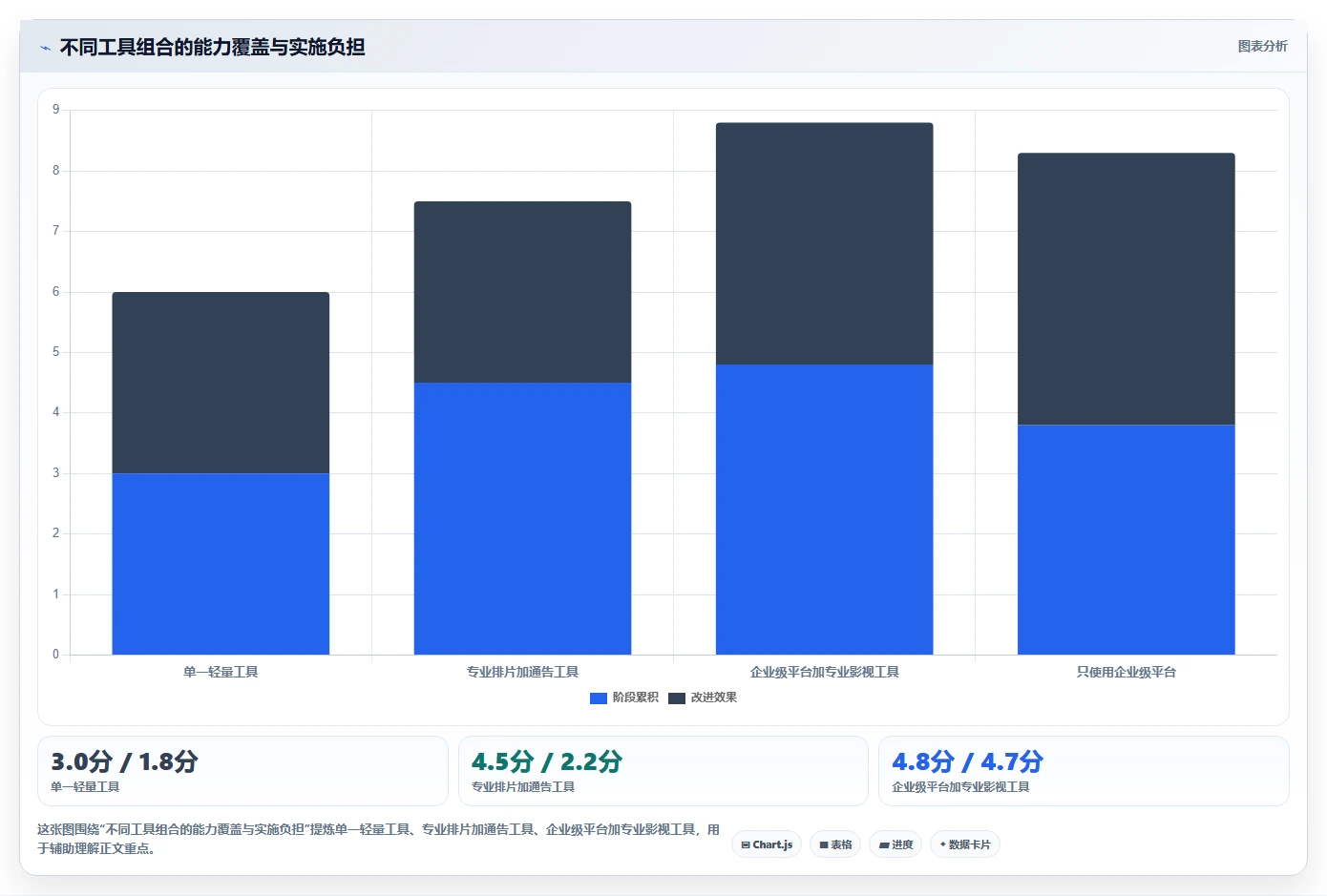Click the y-axis value 5

coord(55,352)
